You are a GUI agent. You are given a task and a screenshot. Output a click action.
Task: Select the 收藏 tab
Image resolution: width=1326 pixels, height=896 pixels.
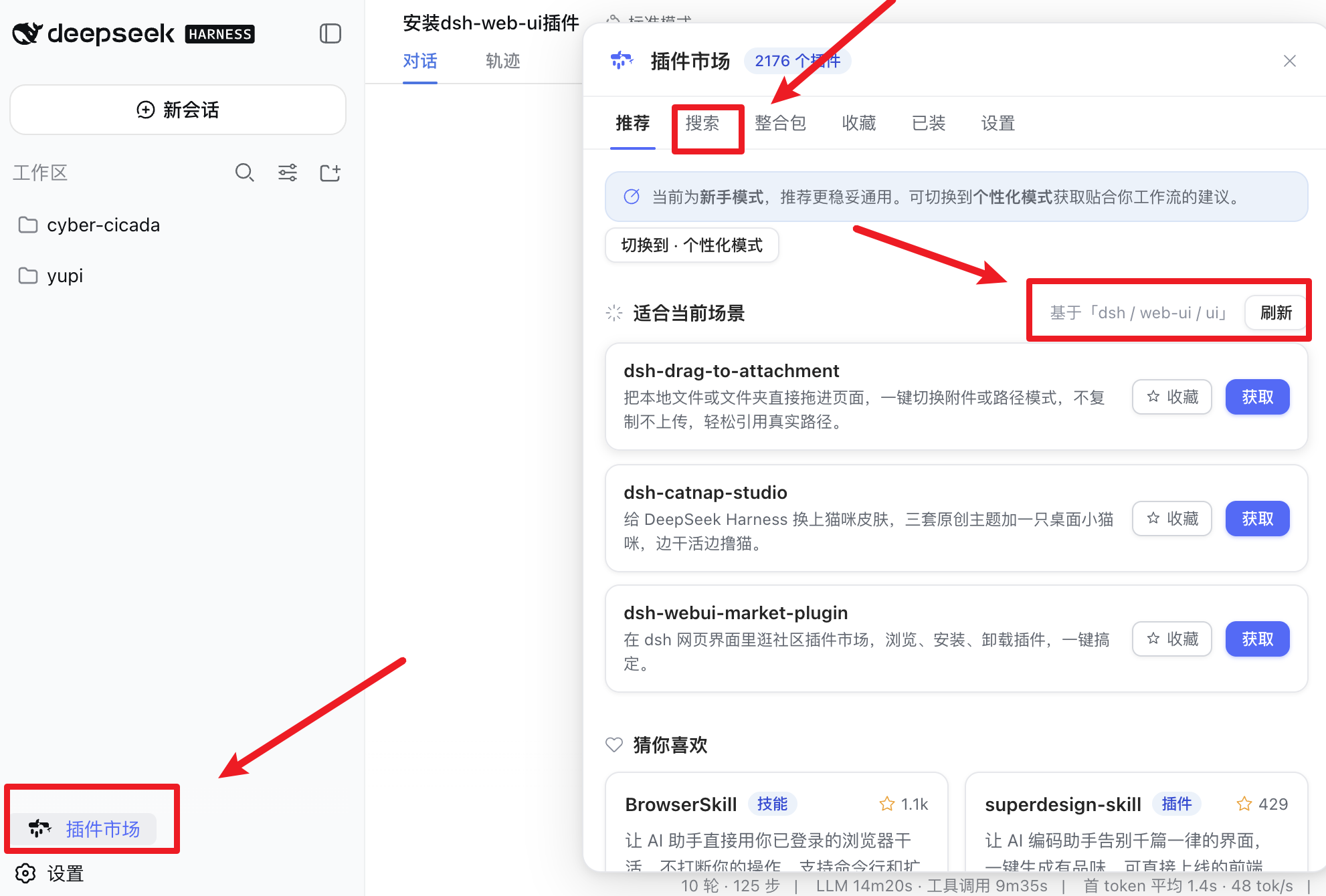(x=859, y=123)
